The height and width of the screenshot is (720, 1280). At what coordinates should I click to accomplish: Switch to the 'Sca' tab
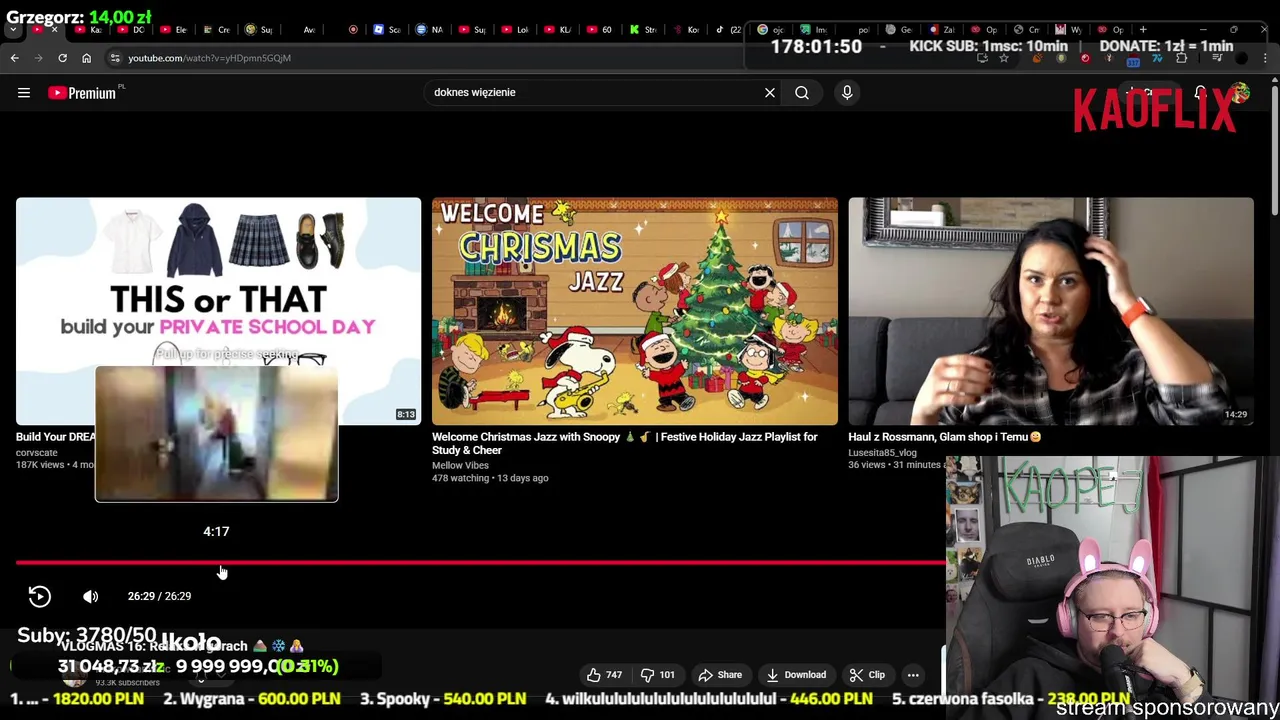tap(386, 29)
